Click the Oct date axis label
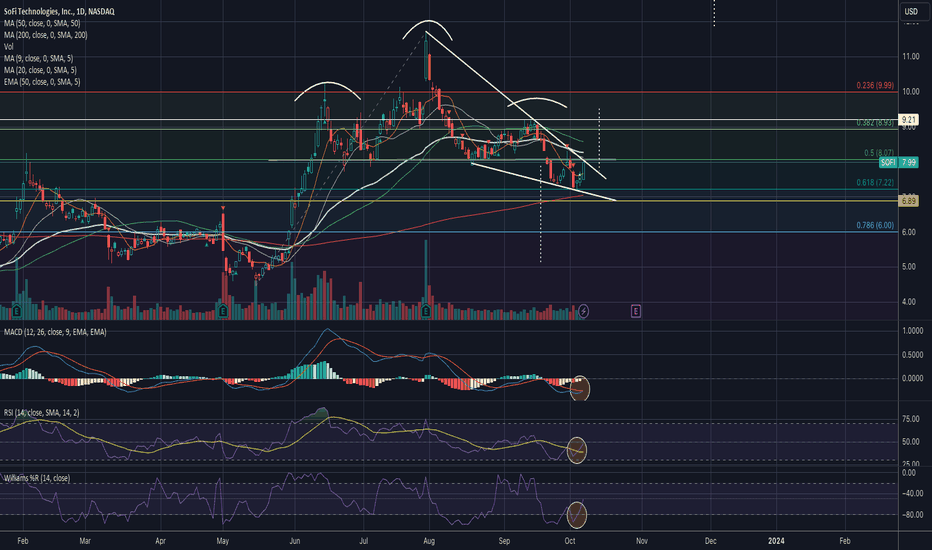This screenshot has width=932, height=550. (x=569, y=541)
